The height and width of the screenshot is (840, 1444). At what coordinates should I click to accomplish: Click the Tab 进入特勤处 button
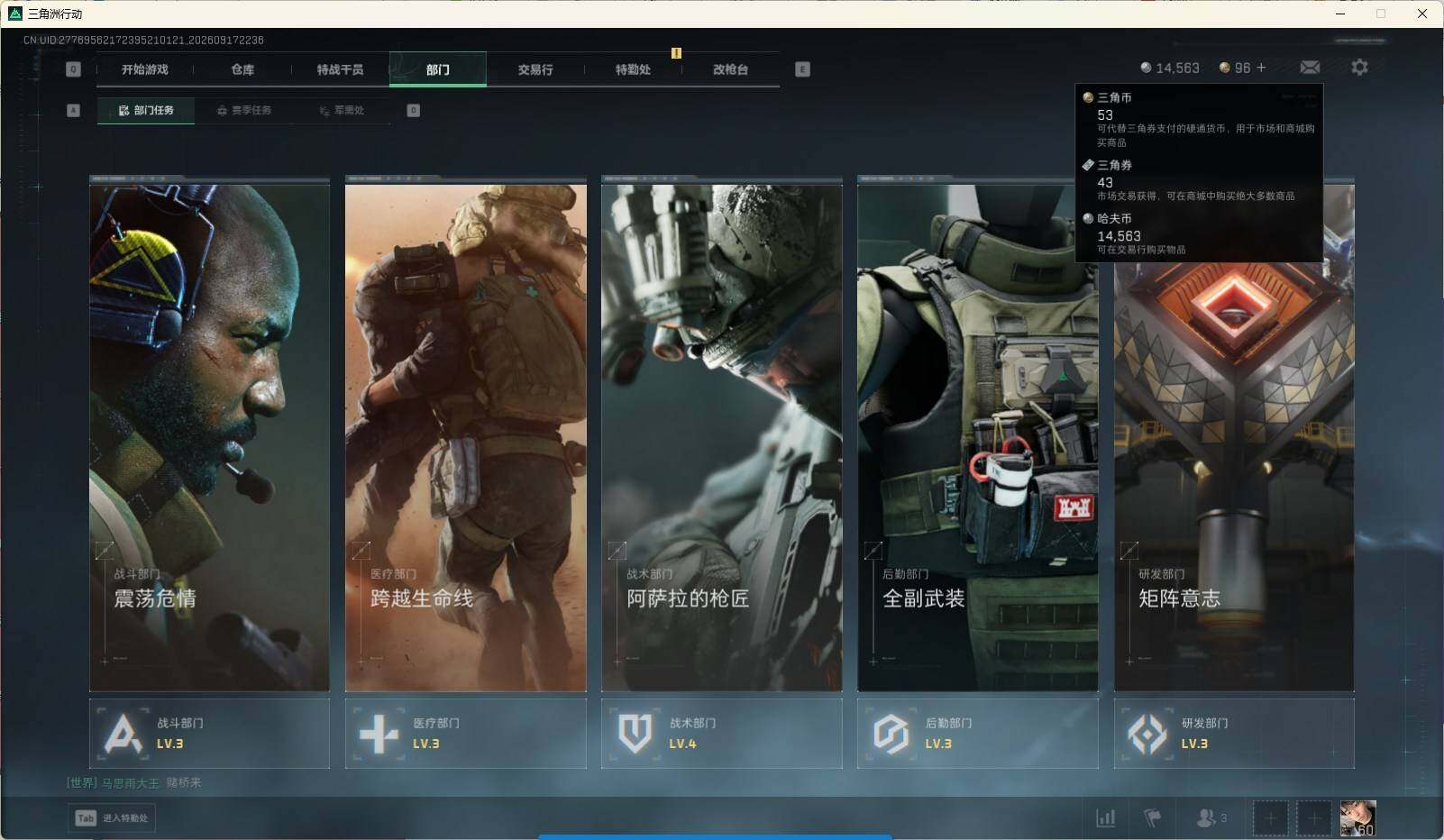pyautogui.click(x=112, y=818)
